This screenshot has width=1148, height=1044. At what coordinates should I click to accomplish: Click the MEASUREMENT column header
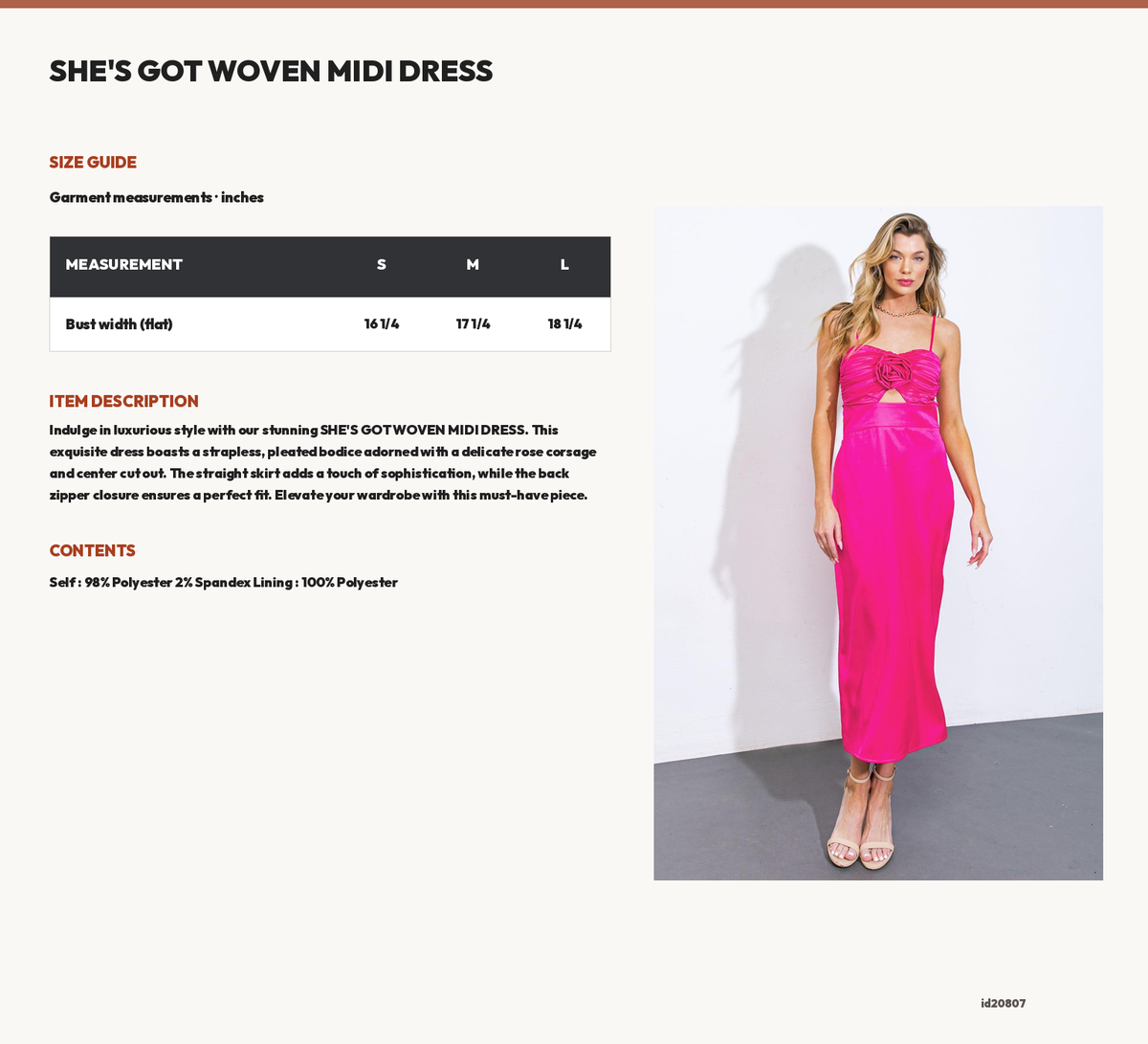pos(123,265)
